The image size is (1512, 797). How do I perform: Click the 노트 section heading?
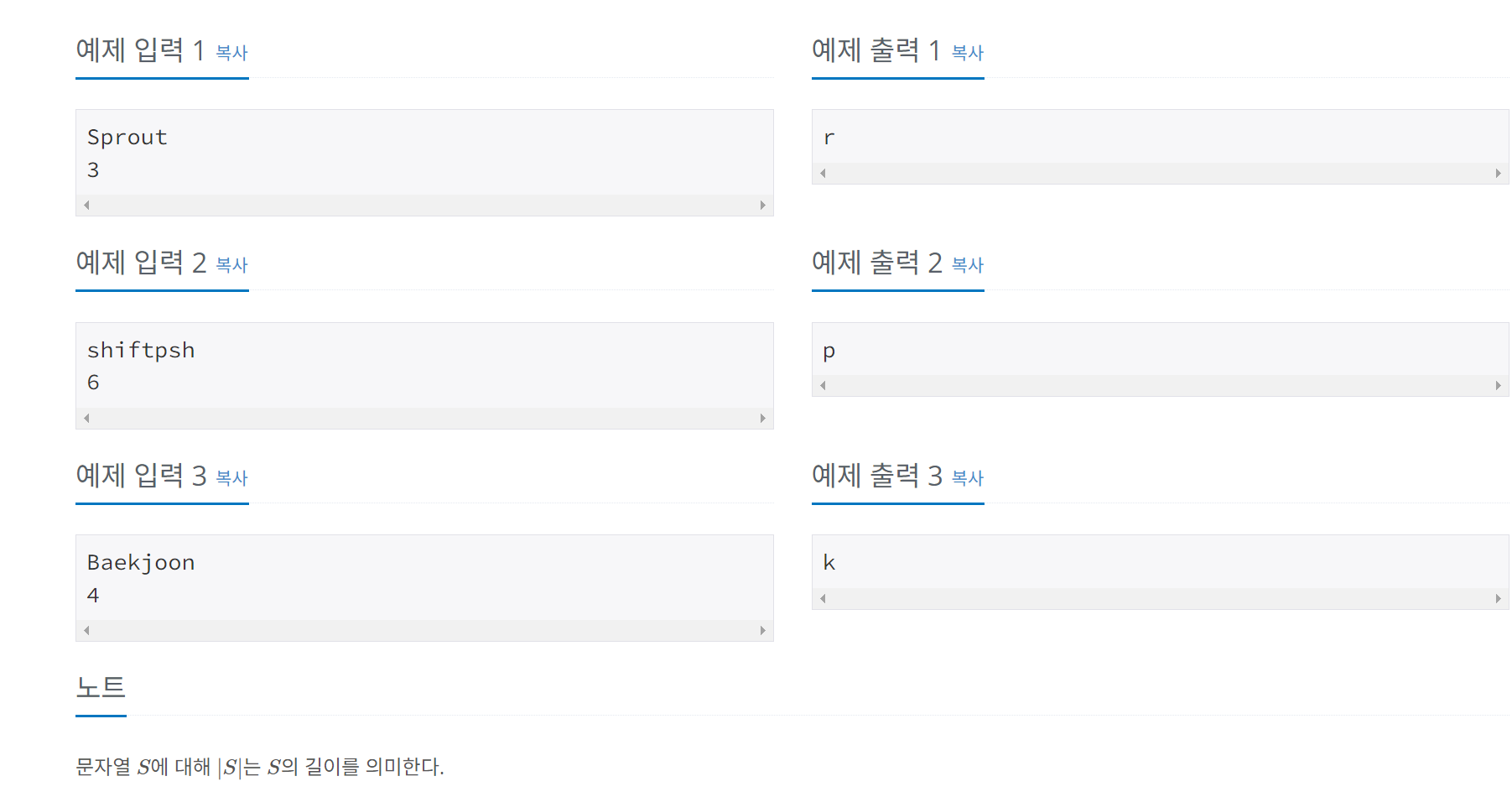point(101,687)
